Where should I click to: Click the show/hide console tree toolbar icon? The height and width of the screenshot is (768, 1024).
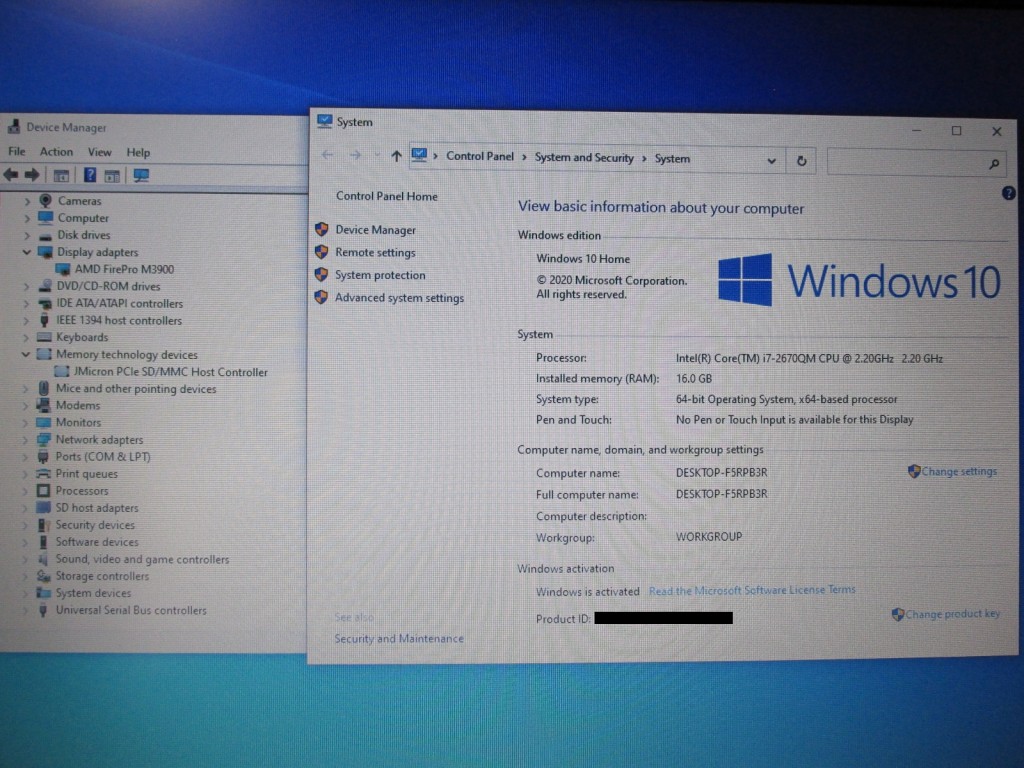pos(61,175)
